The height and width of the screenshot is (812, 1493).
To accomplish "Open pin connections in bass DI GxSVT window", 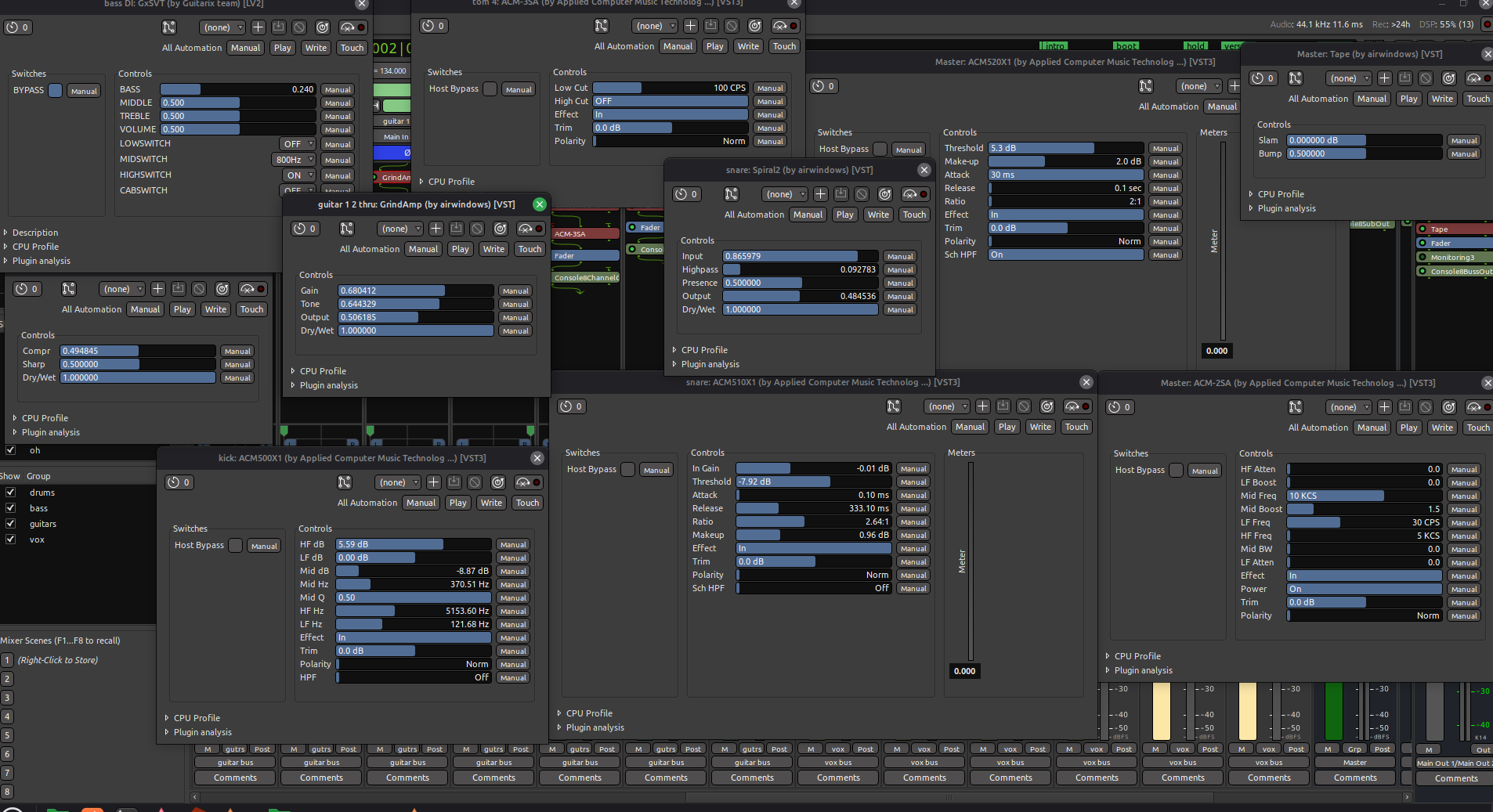I will click(x=169, y=27).
